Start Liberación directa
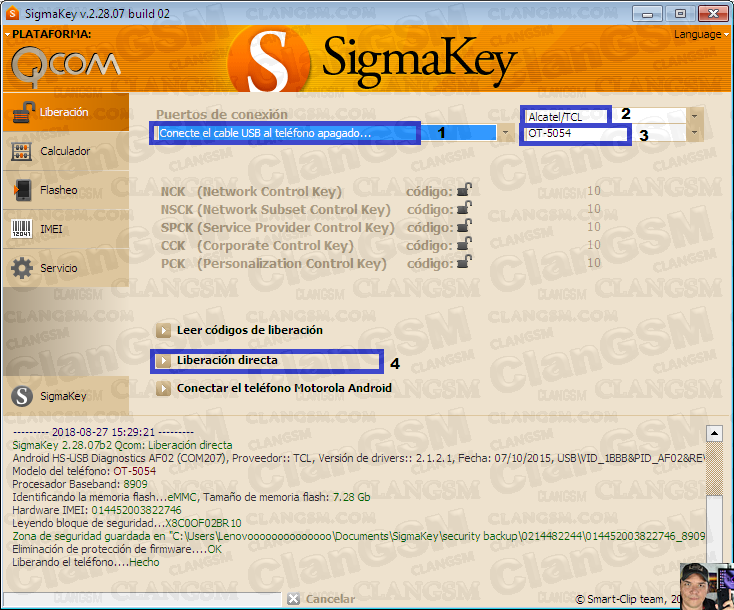734x610 pixels. click(227, 360)
